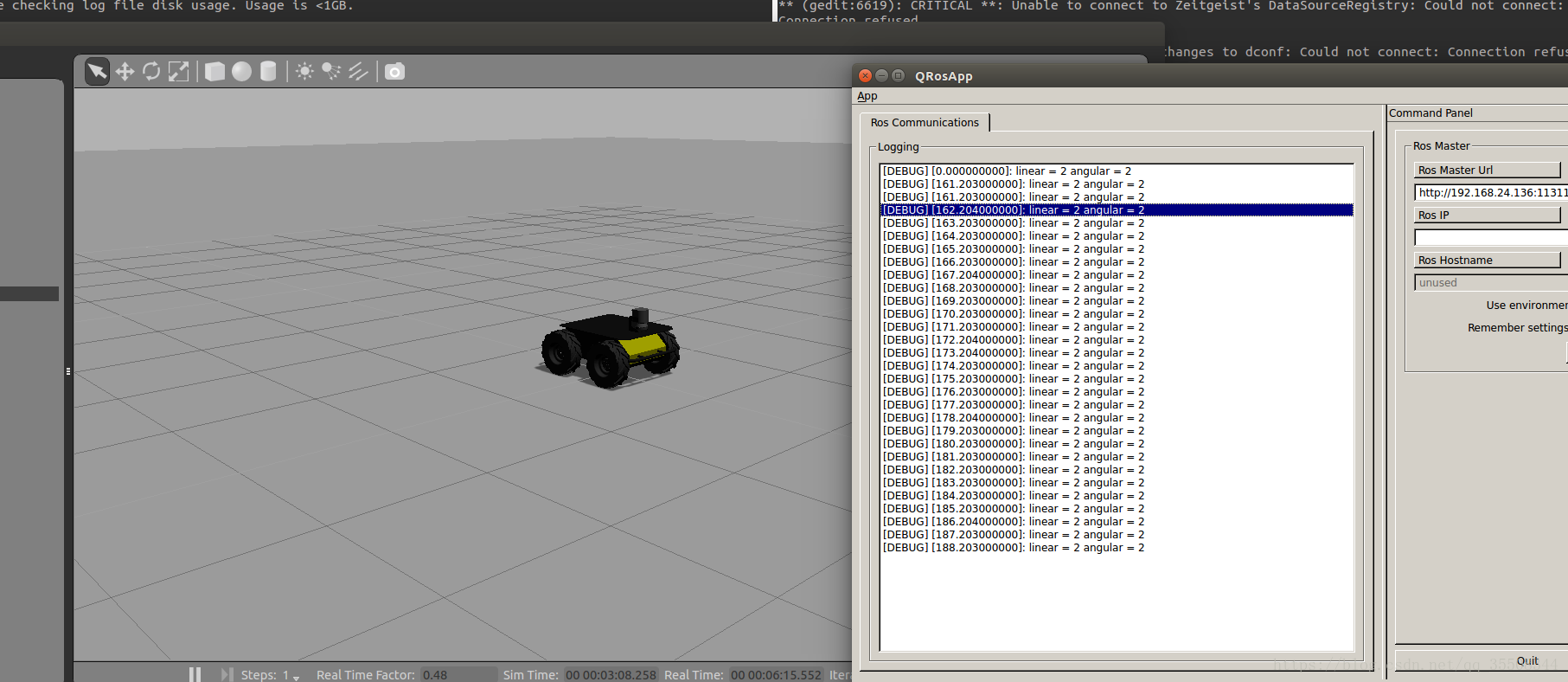Open the App menu in QRosApp
This screenshot has width=1568, height=682.
pyautogui.click(x=867, y=96)
